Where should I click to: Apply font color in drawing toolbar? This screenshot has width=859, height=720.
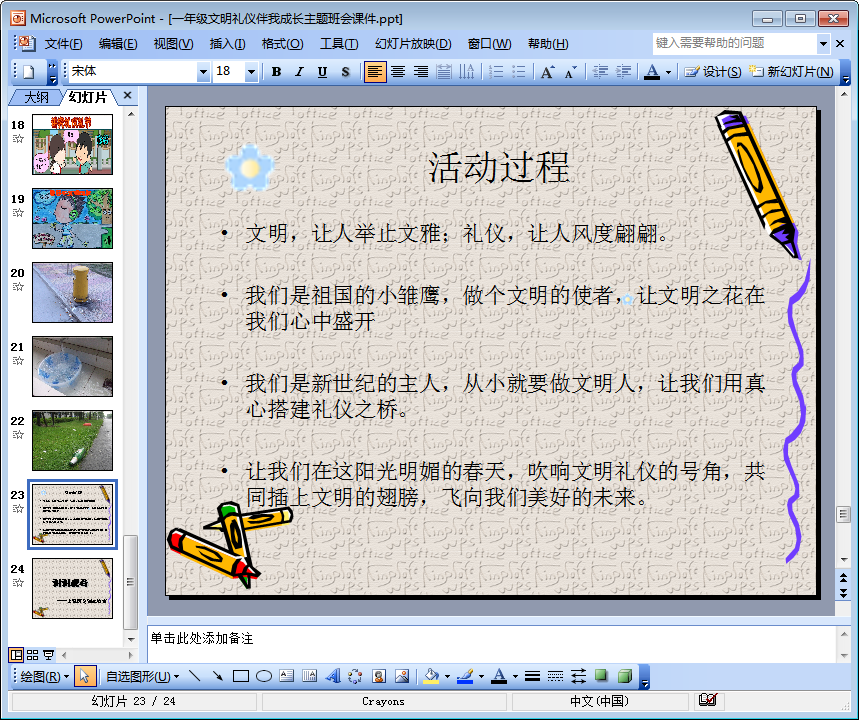499,676
